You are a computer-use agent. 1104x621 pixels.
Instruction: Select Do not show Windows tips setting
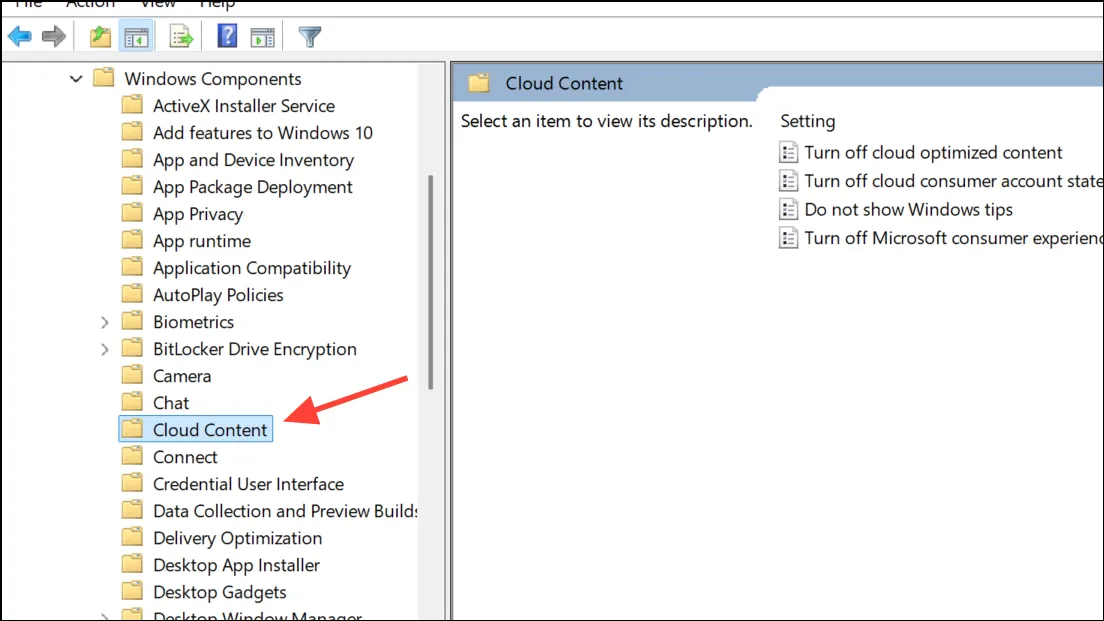coord(908,210)
